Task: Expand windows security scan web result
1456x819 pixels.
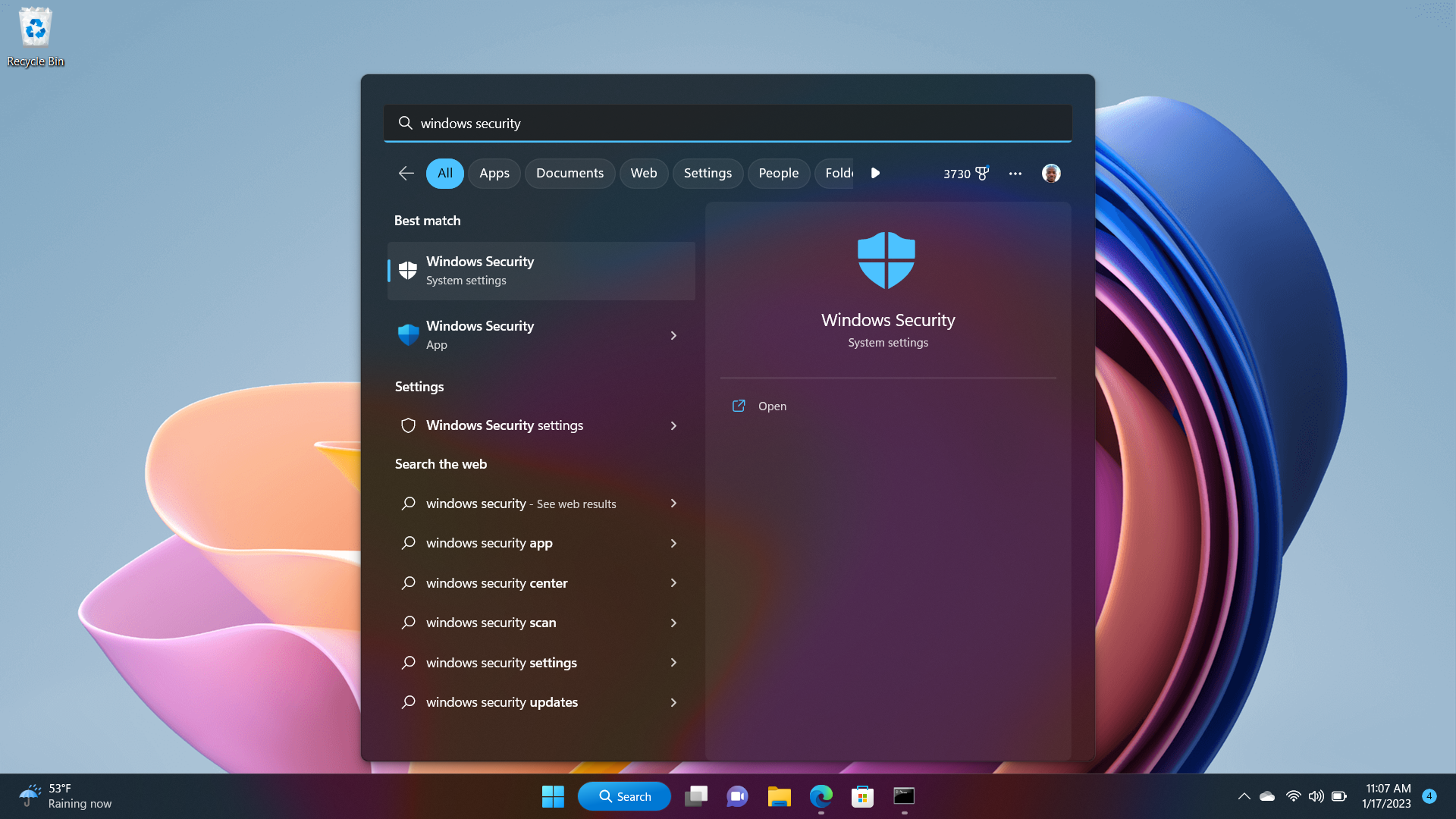Action: (675, 622)
